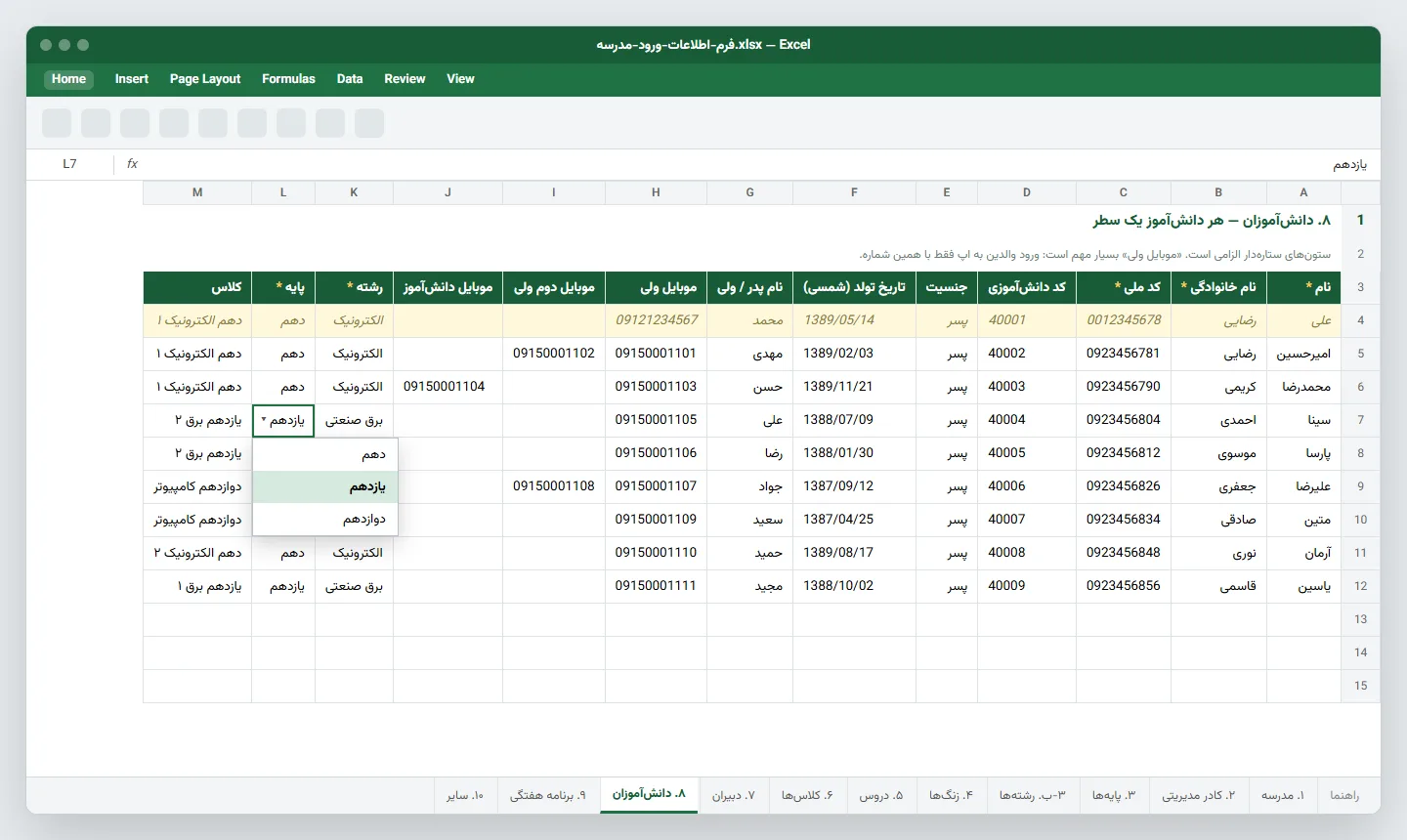Open the View ribbon tab
Image resolution: width=1407 pixels, height=840 pixels.
pyautogui.click(x=460, y=79)
